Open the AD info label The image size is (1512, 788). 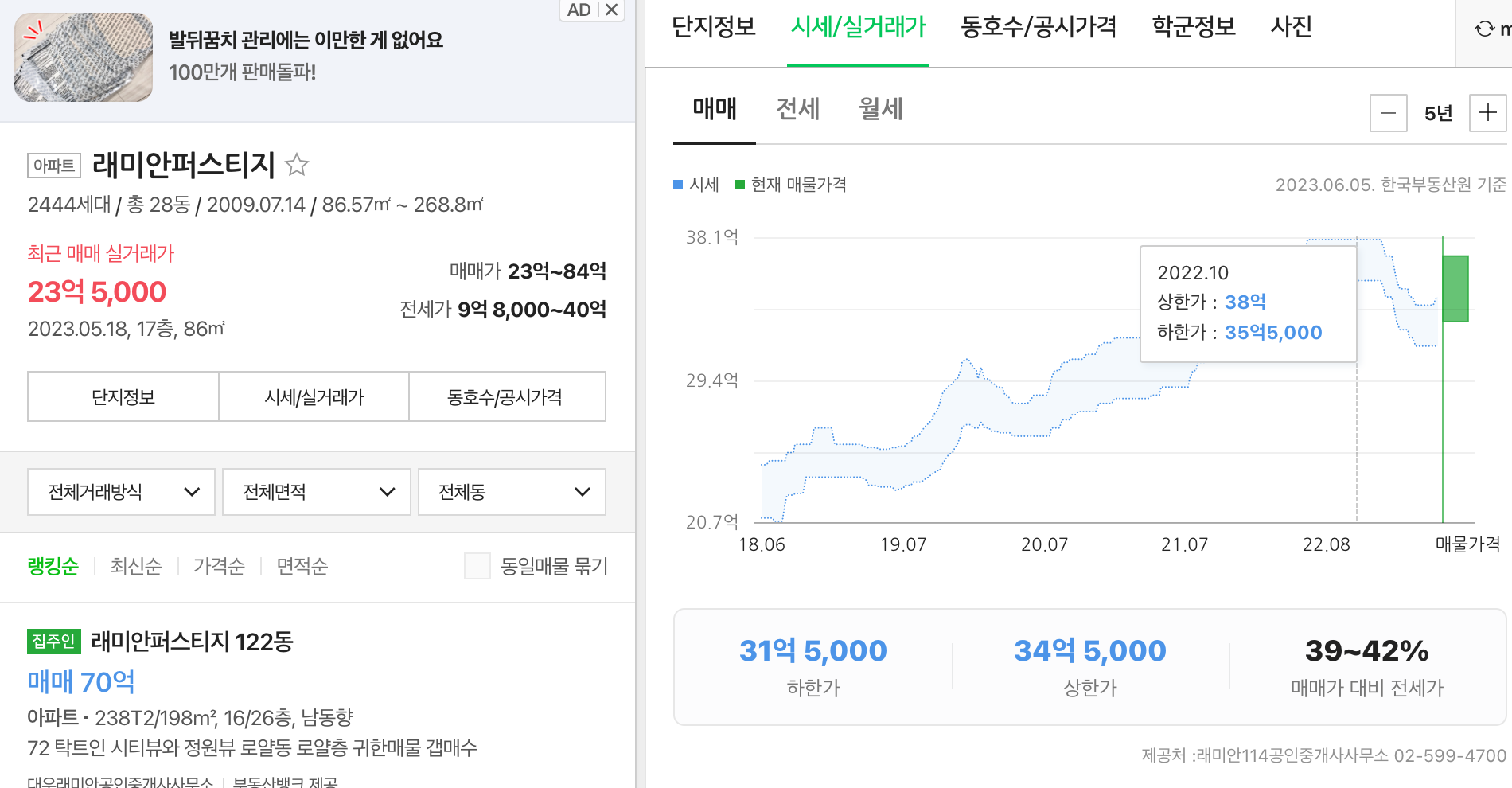pyautogui.click(x=579, y=10)
